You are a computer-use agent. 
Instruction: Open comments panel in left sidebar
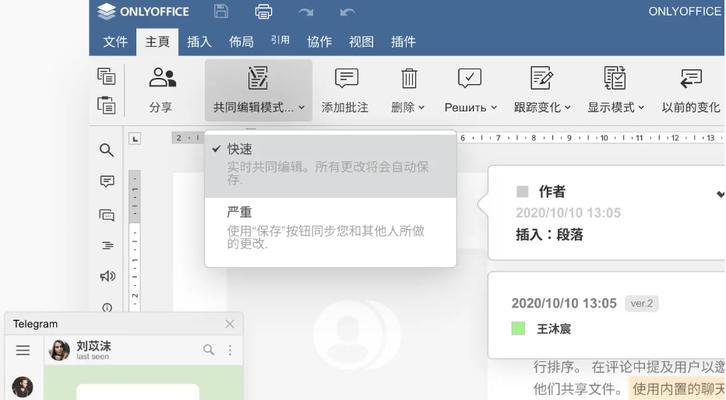coord(107,181)
